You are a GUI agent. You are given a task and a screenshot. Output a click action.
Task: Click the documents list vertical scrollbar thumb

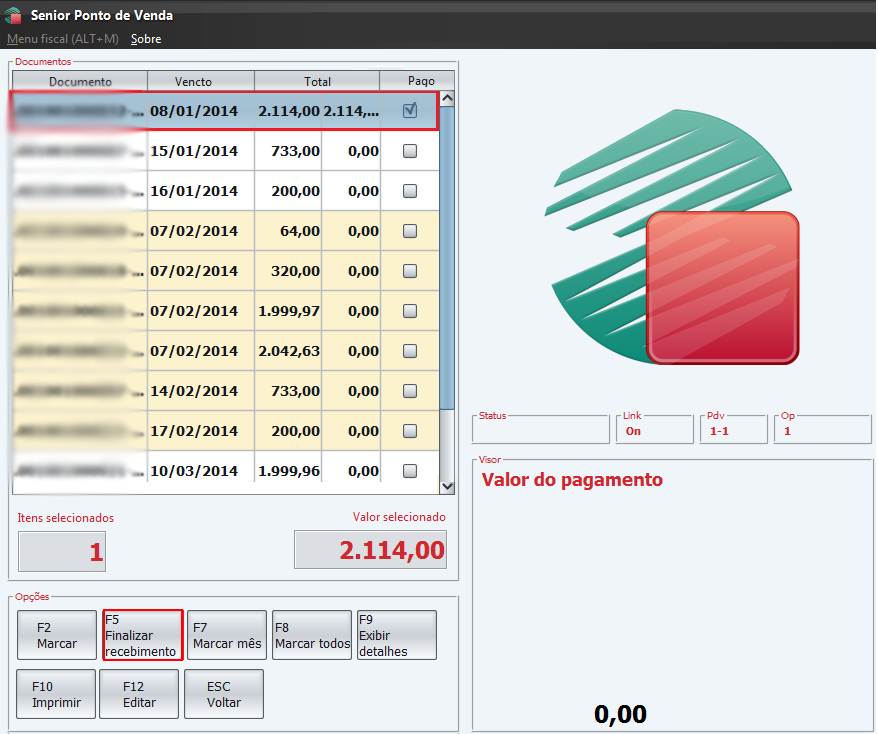point(447,258)
